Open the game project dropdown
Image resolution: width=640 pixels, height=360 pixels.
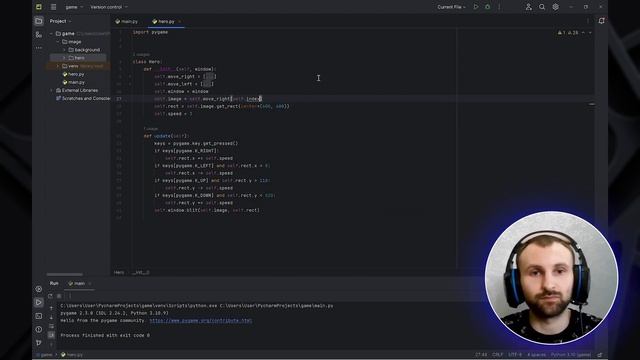[x=74, y=7]
